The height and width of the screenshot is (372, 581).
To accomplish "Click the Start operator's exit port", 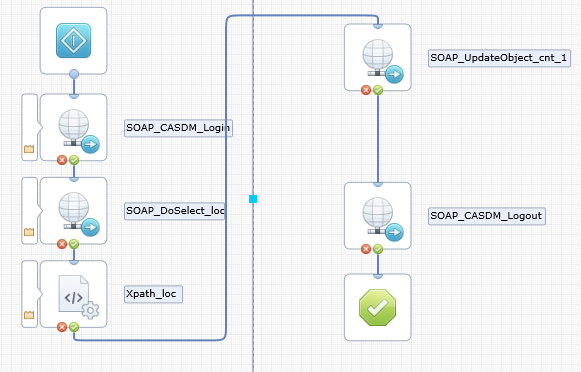I will (x=74, y=74).
